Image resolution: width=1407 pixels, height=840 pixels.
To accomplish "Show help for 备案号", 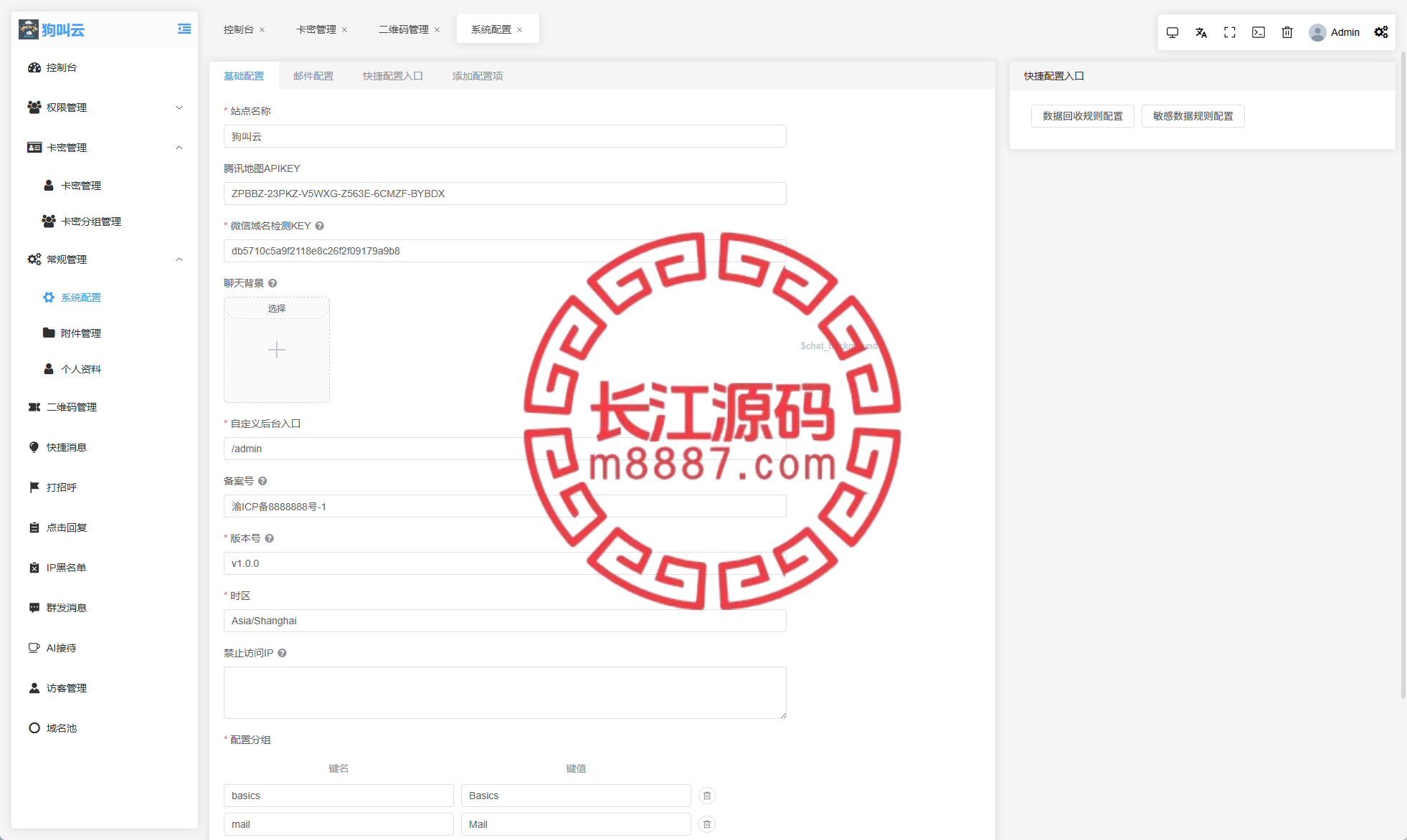I will 262,481.
